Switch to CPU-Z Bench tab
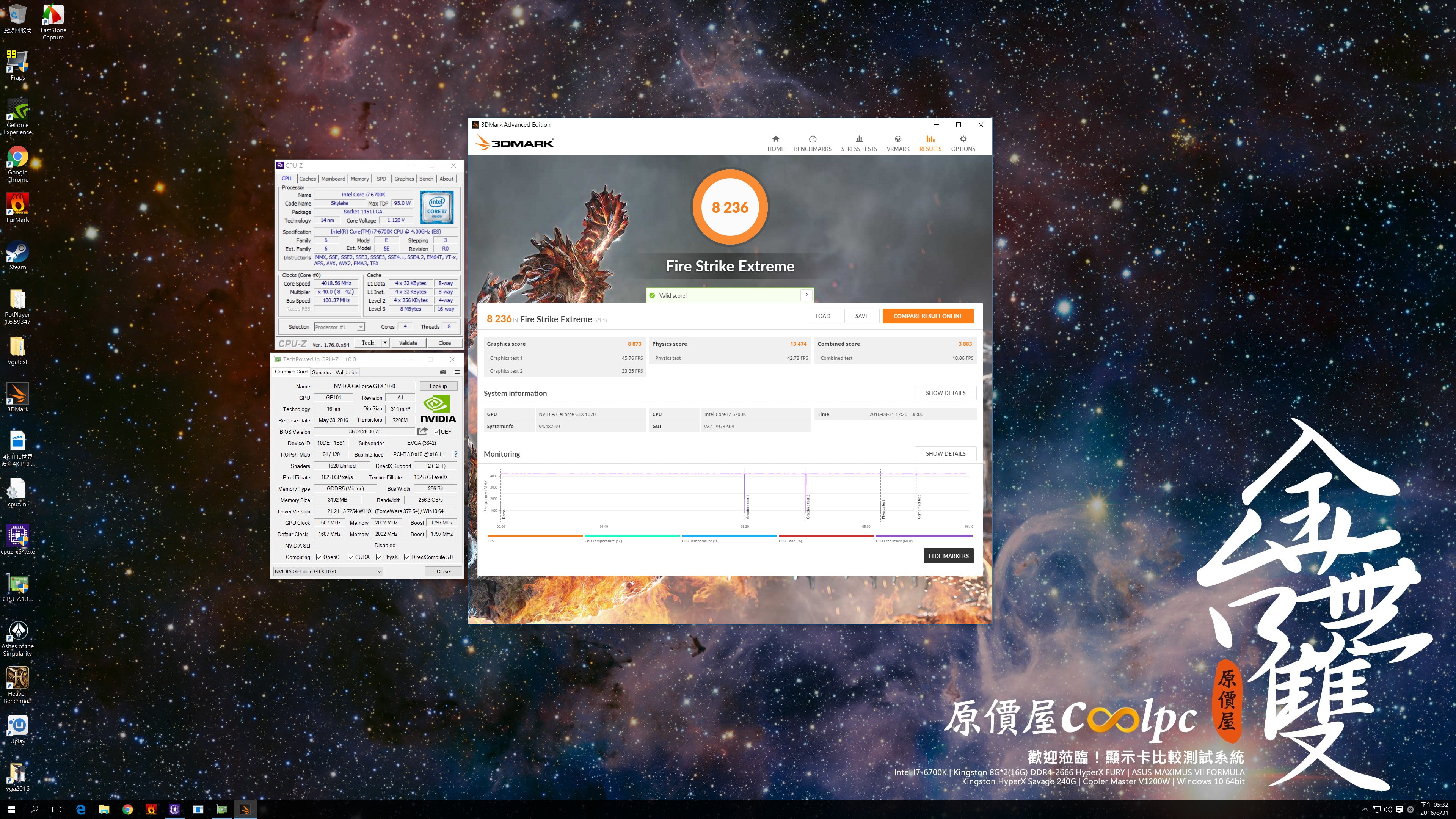Viewport: 1456px width, 819px height. point(426,179)
